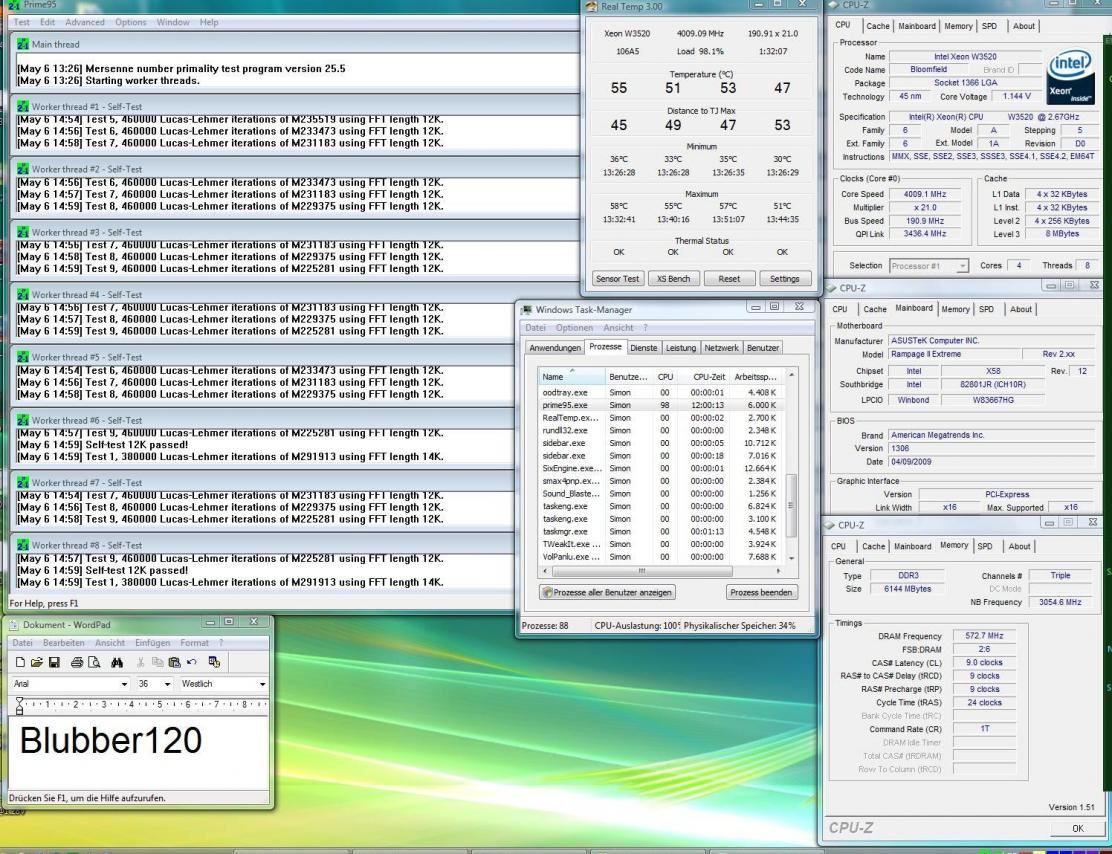The image size is (1112, 854).
Task: Click the Real Temp 3.00 title bar icon
Action: click(x=591, y=6)
